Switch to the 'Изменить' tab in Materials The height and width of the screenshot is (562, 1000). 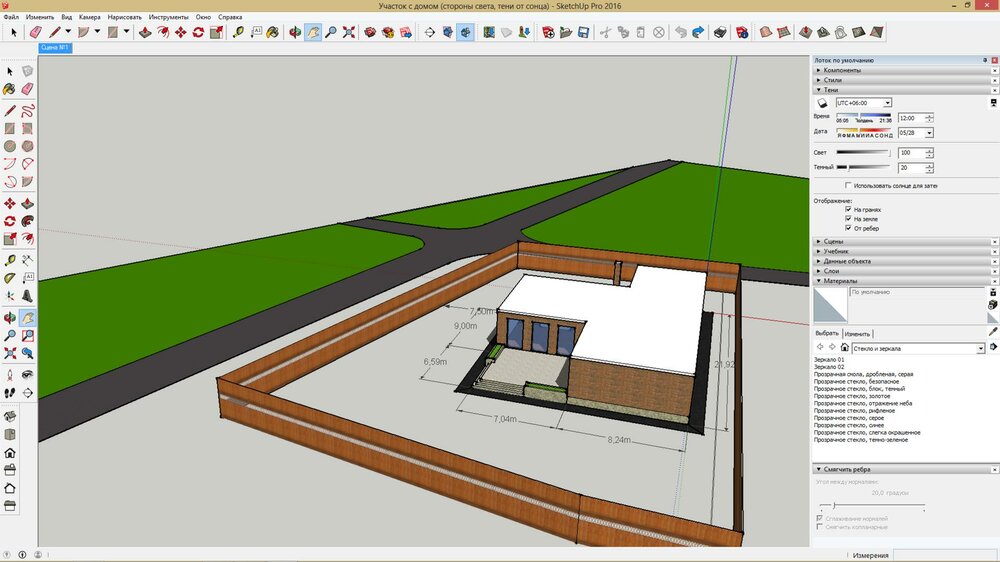pyautogui.click(x=857, y=333)
